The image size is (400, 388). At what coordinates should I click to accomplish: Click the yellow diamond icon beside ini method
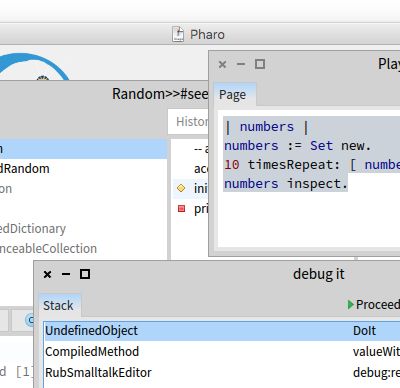pyautogui.click(x=181, y=188)
